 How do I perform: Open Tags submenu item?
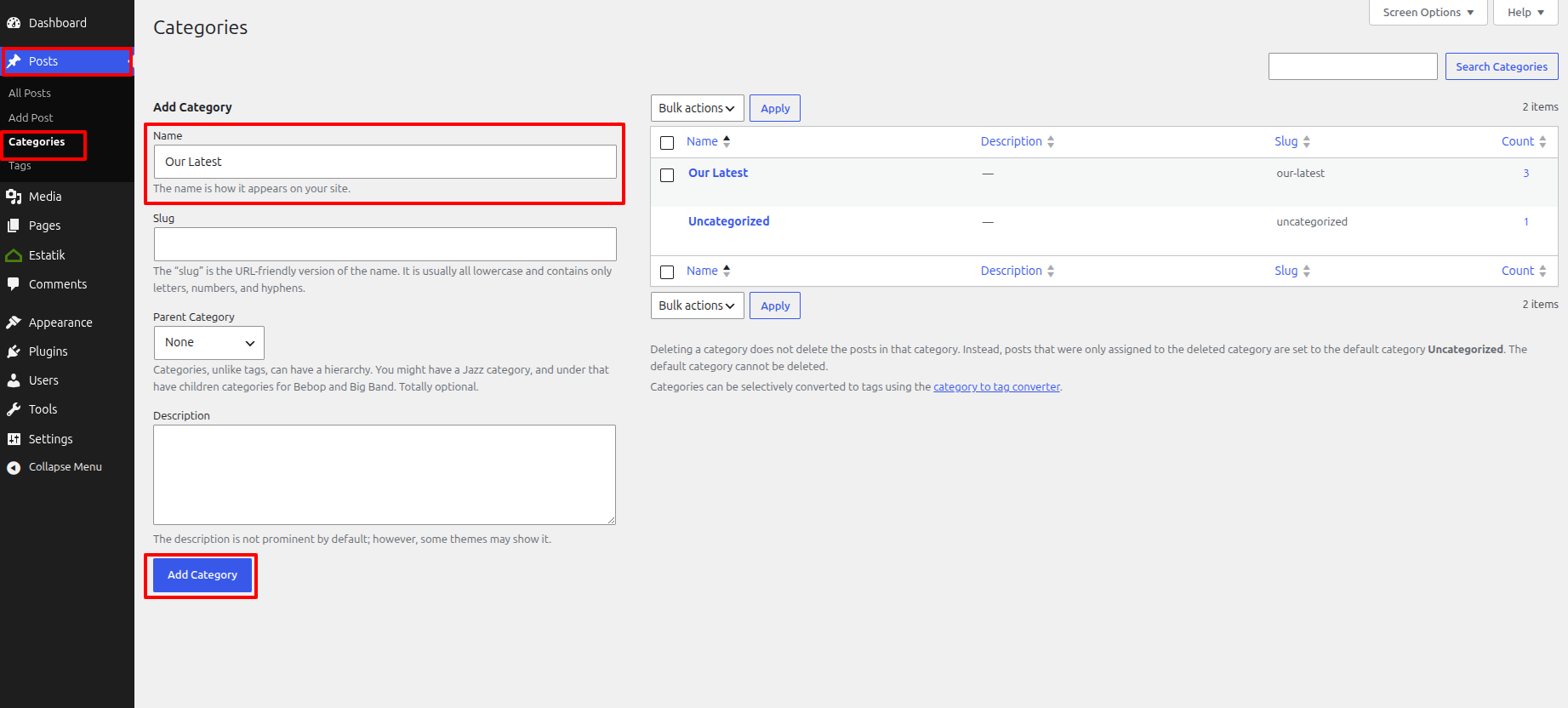coord(20,165)
